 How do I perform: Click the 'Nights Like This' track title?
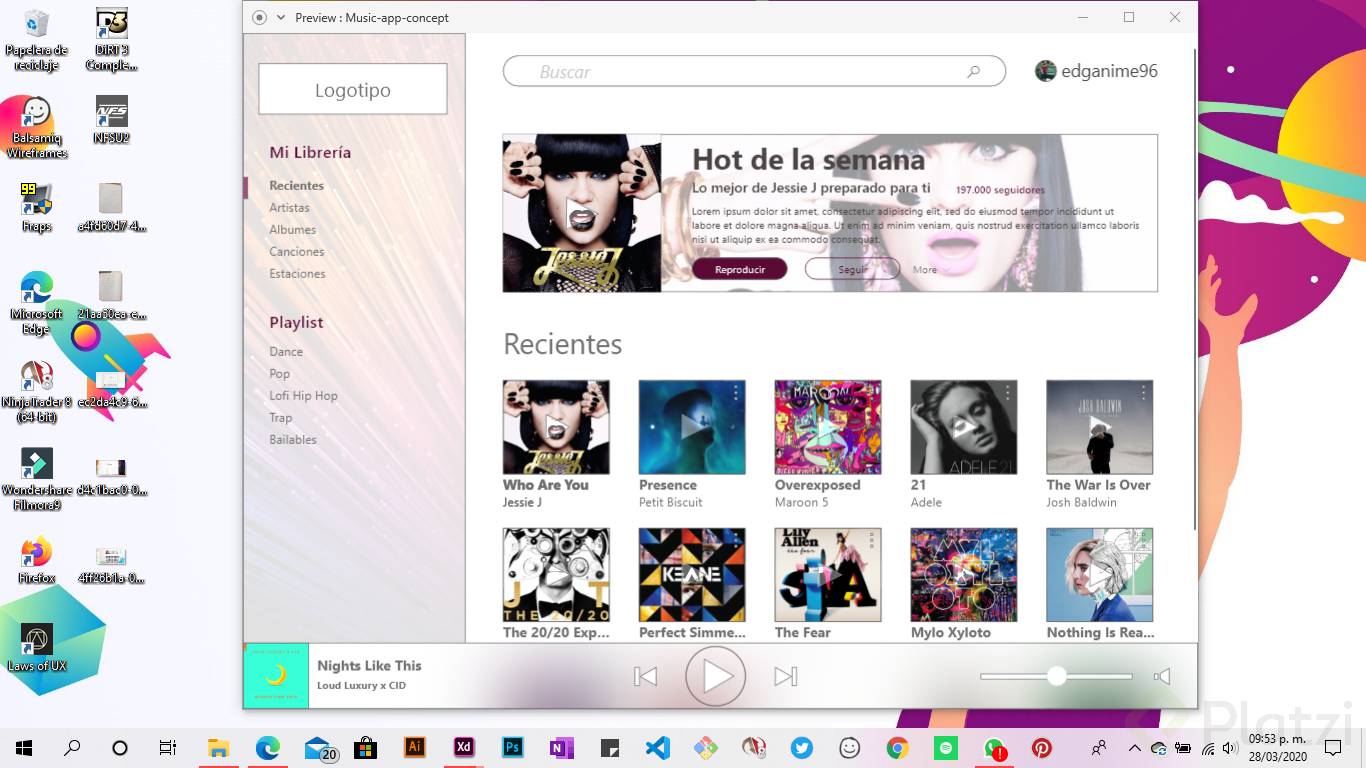pyautogui.click(x=369, y=666)
